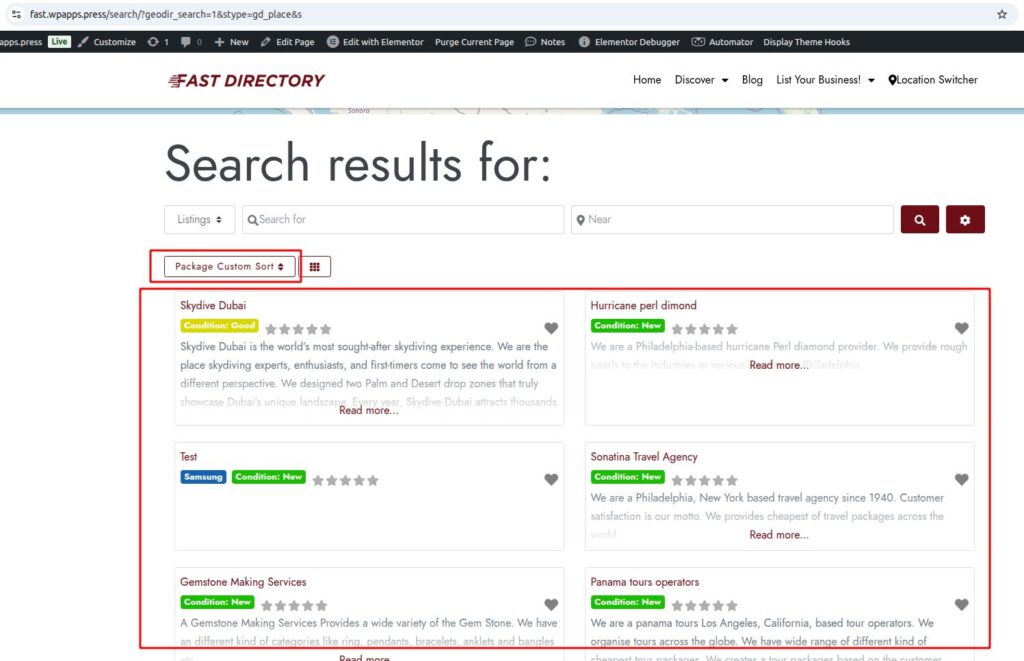Expand the Discover menu

coord(701,80)
